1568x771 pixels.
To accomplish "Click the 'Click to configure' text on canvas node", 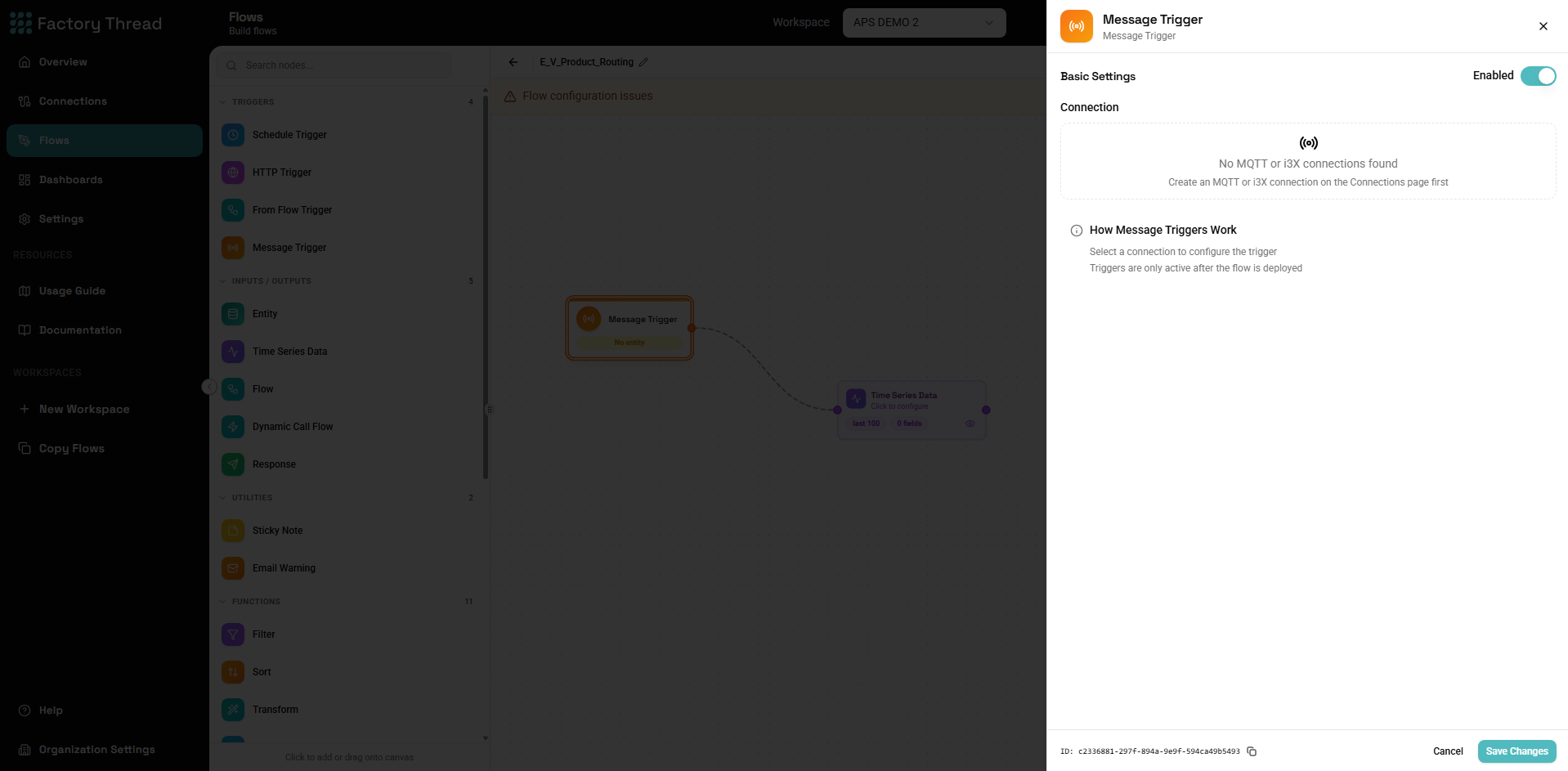I will click(899, 406).
